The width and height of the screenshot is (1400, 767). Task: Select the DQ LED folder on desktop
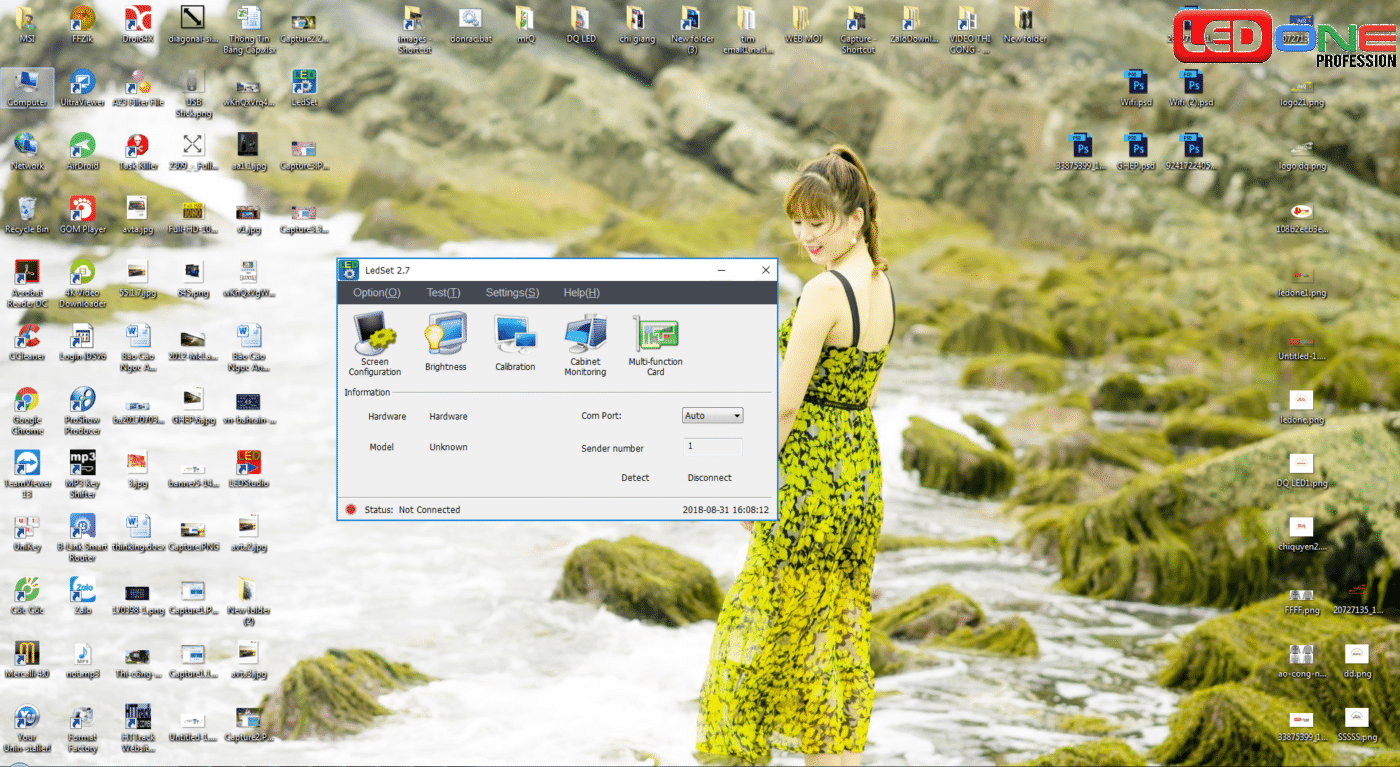click(x=579, y=25)
